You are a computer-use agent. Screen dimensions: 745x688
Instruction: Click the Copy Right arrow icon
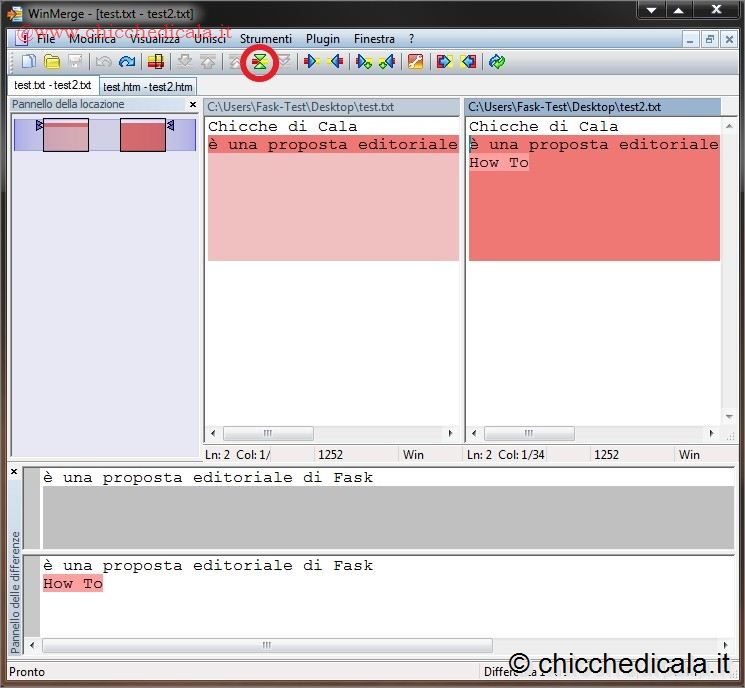click(x=311, y=62)
